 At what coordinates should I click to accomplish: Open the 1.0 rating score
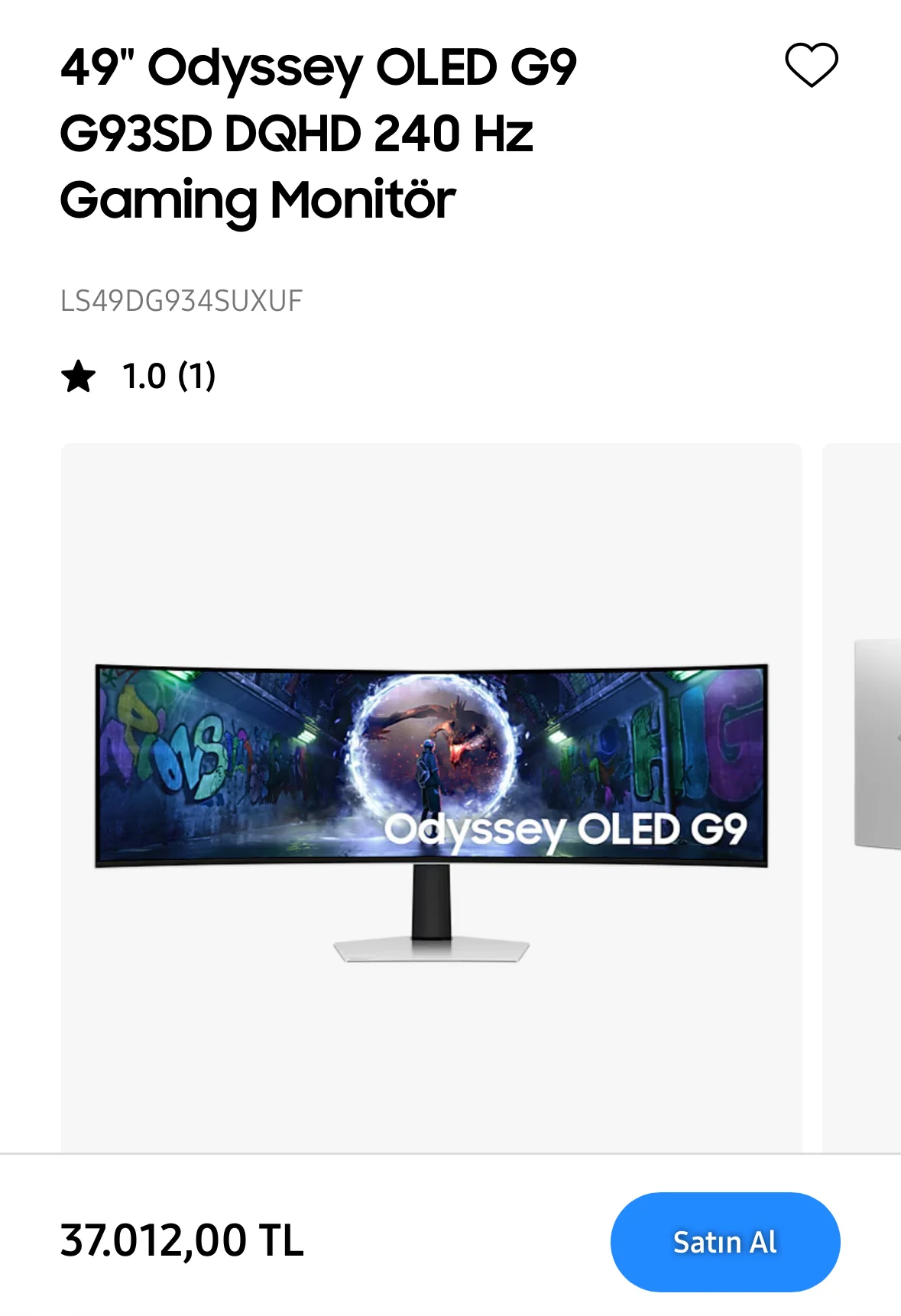144,377
